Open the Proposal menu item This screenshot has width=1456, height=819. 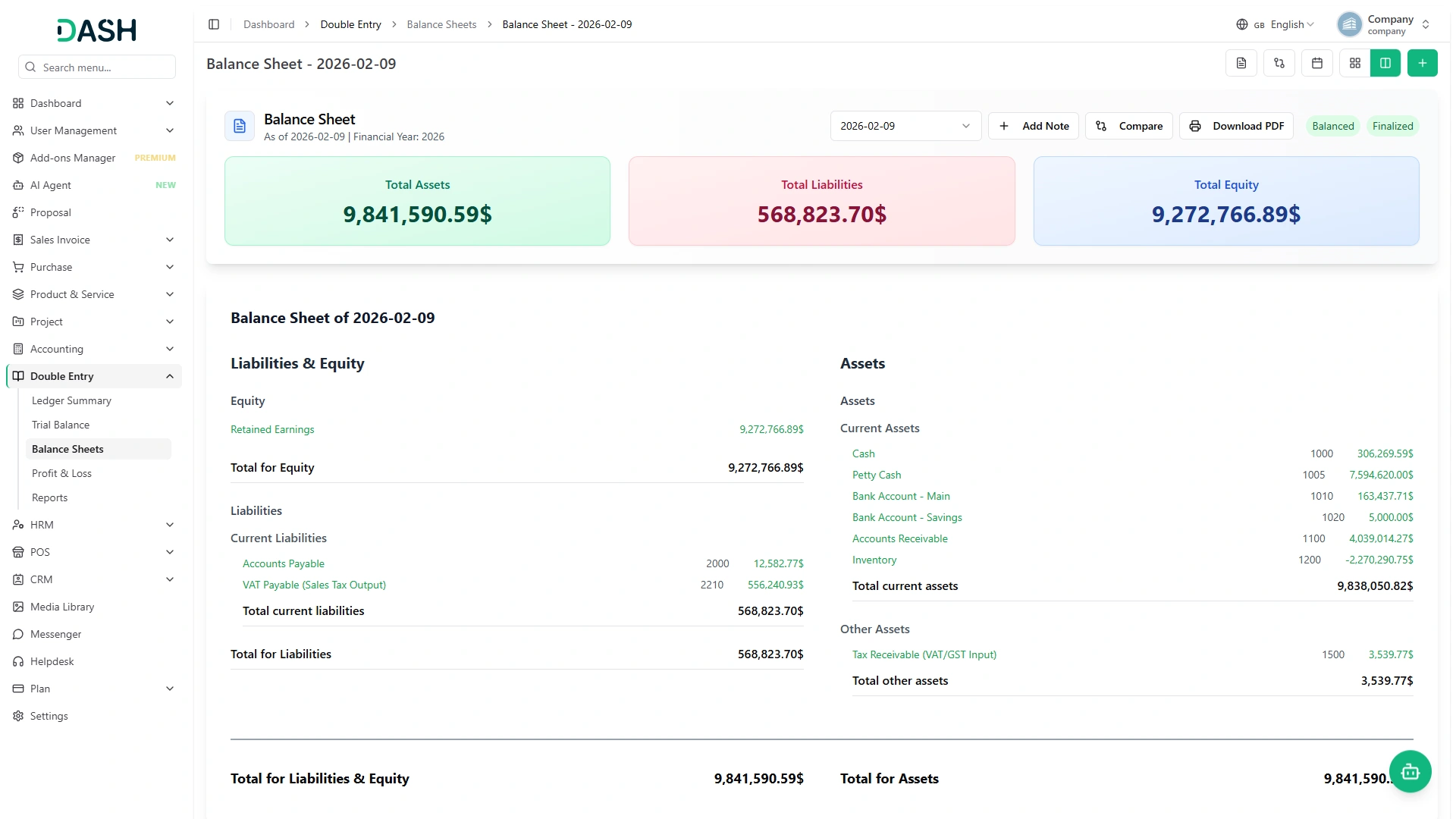pyautogui.click(x=94, y=212)
